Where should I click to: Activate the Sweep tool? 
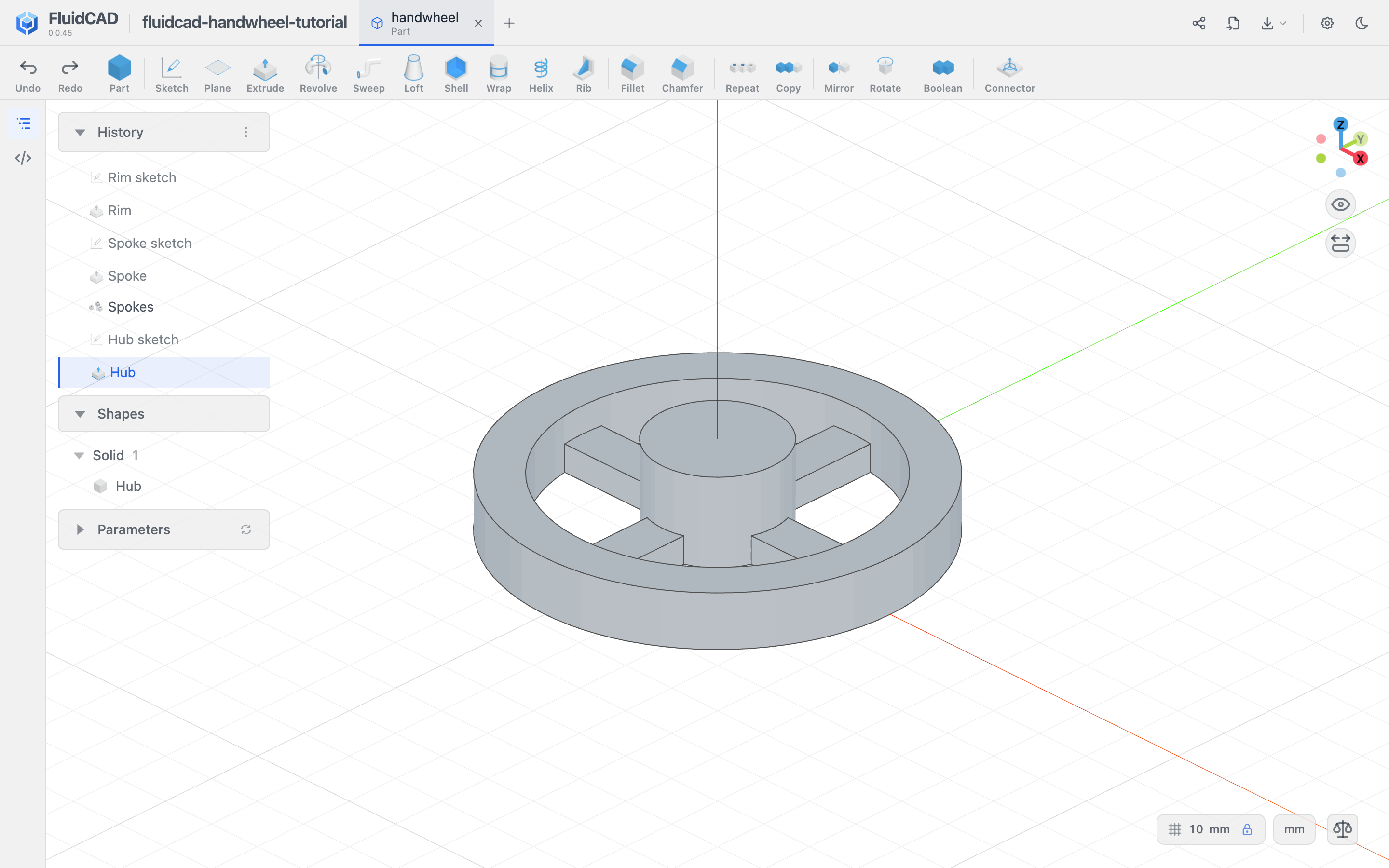tap(368, 74)
